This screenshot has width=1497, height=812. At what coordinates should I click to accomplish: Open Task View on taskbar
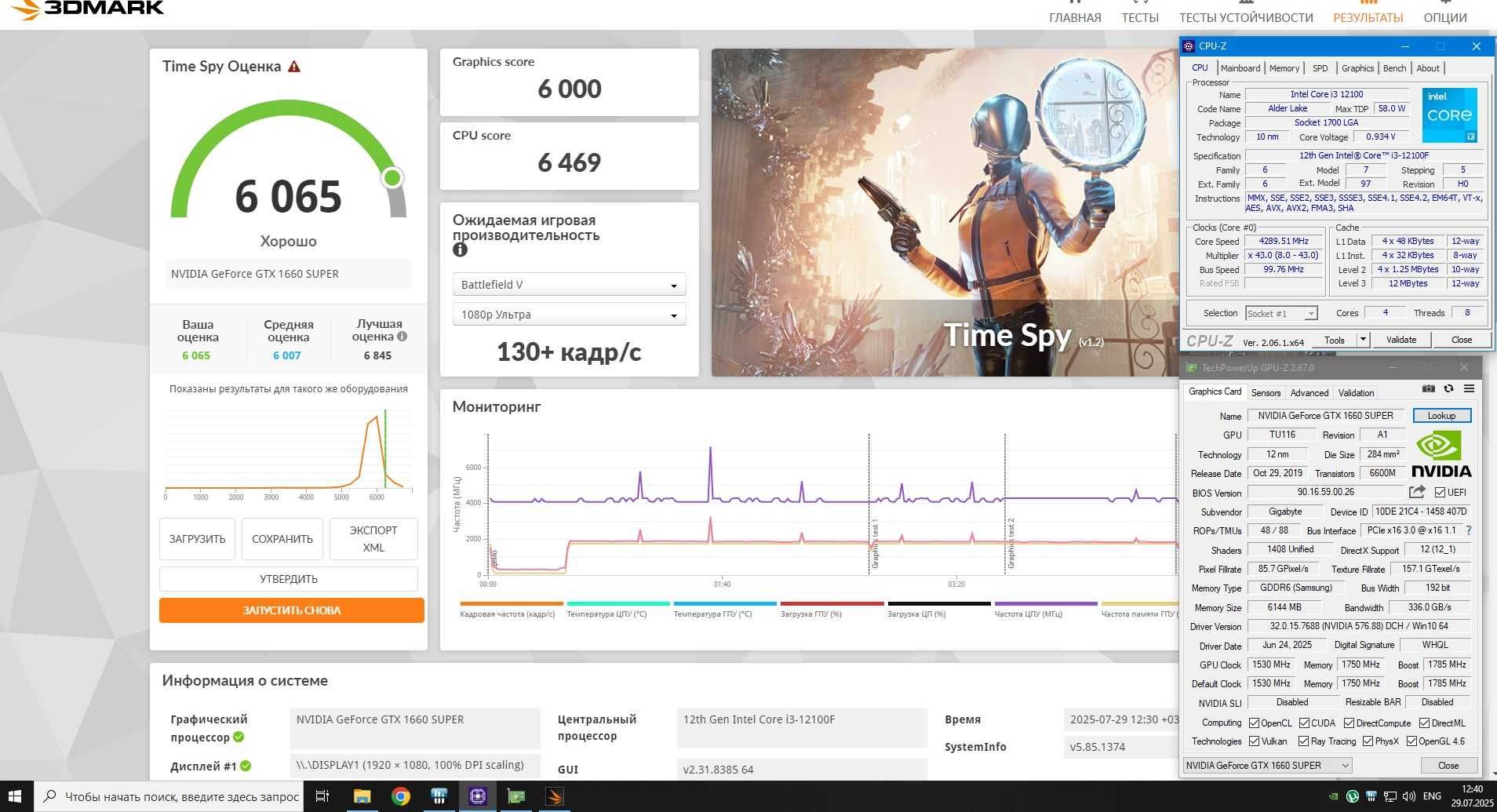click(322, 796)
